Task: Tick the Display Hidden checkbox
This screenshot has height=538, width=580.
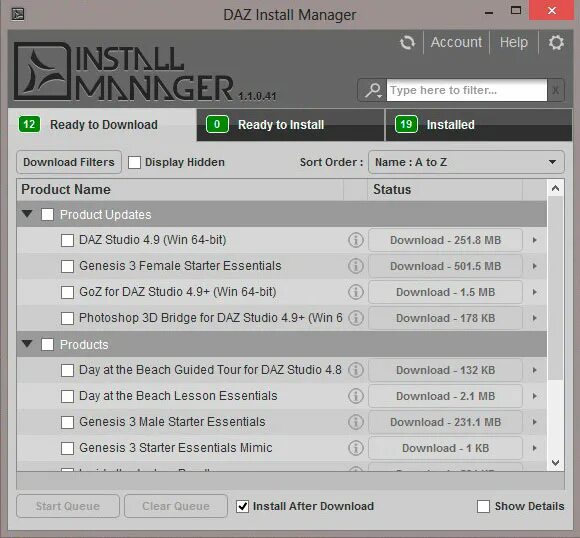Action: click(134, 162)
